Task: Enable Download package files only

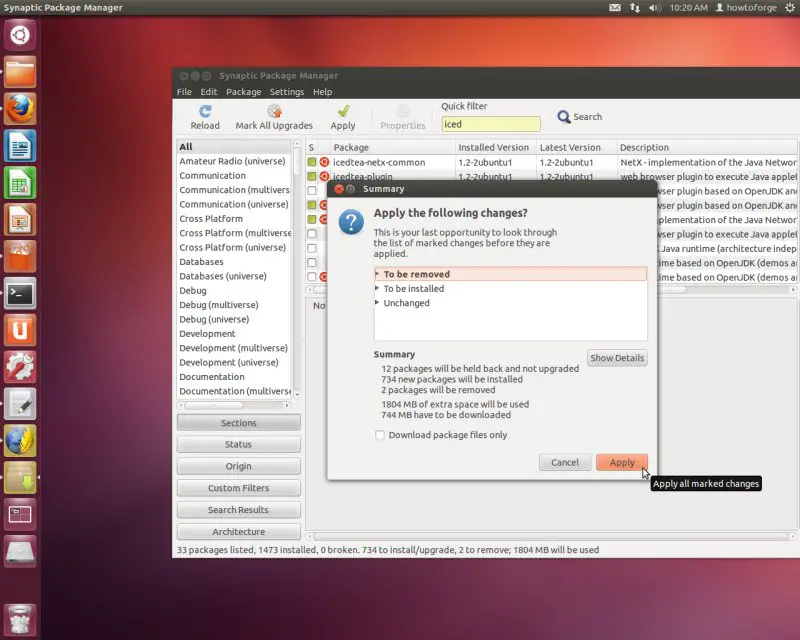Action: coord(380,435)
